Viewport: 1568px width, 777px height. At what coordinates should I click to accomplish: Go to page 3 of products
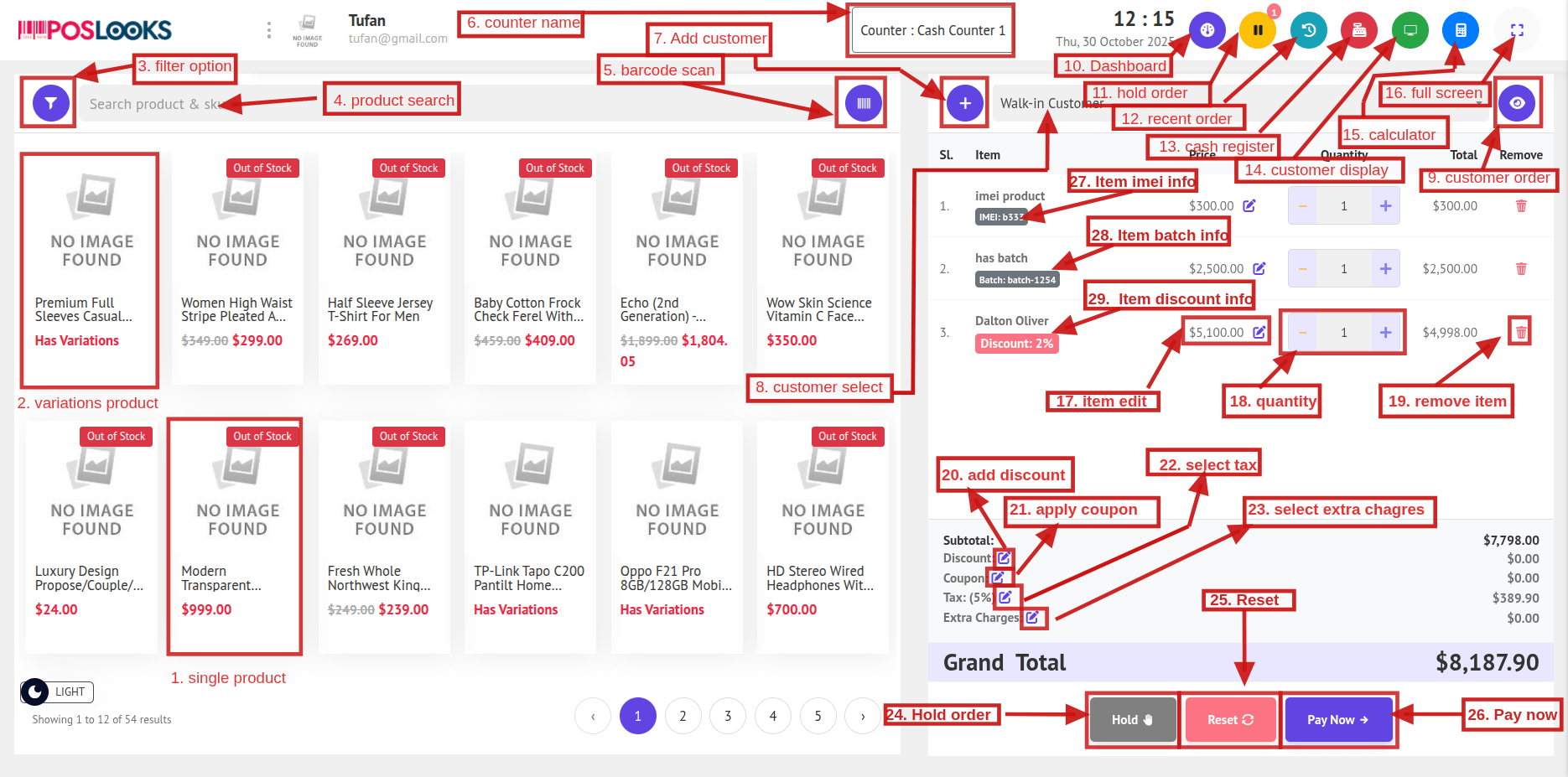(x=727, y=716)
